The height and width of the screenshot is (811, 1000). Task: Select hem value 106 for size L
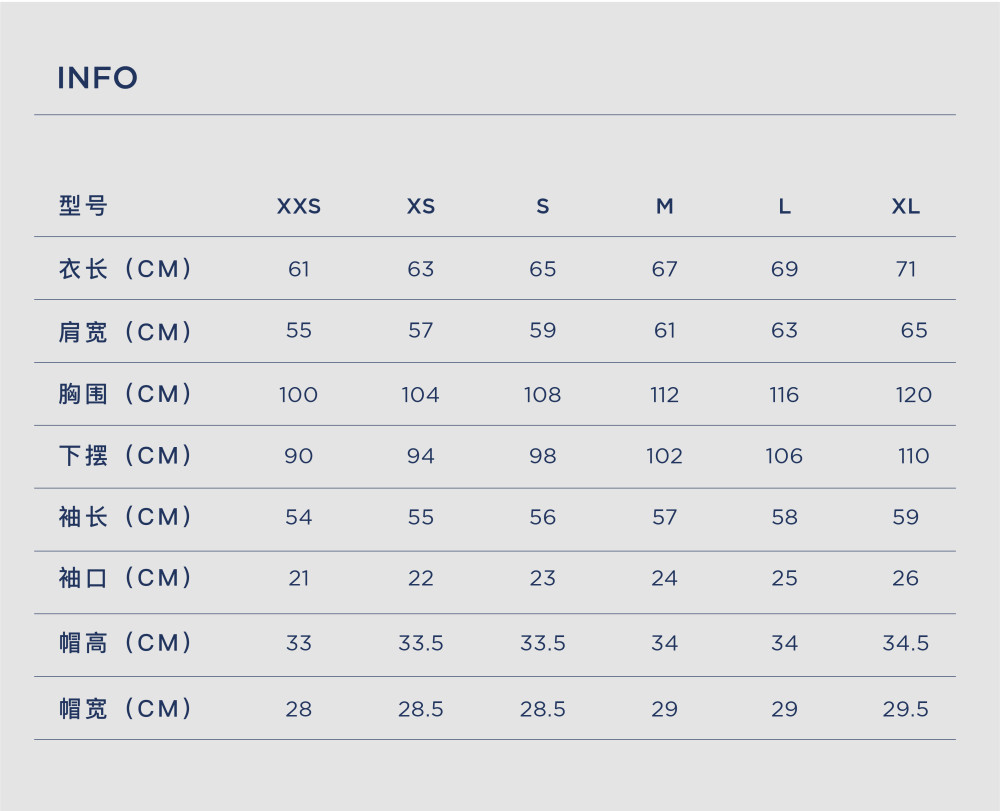784,456
